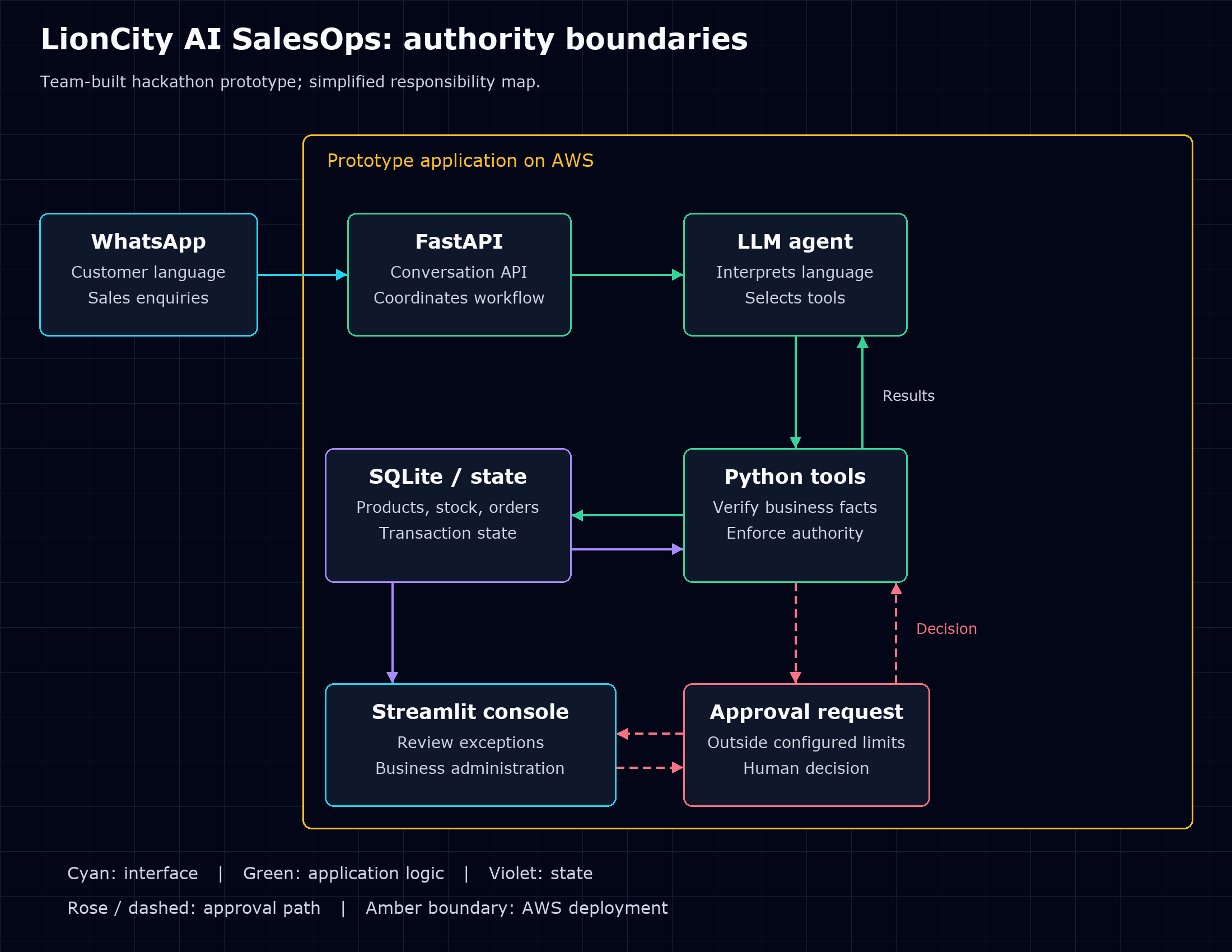Click the 'Enforce authority' text
The width and height of the screenshot is (1232, 952).
coord(795,533)
